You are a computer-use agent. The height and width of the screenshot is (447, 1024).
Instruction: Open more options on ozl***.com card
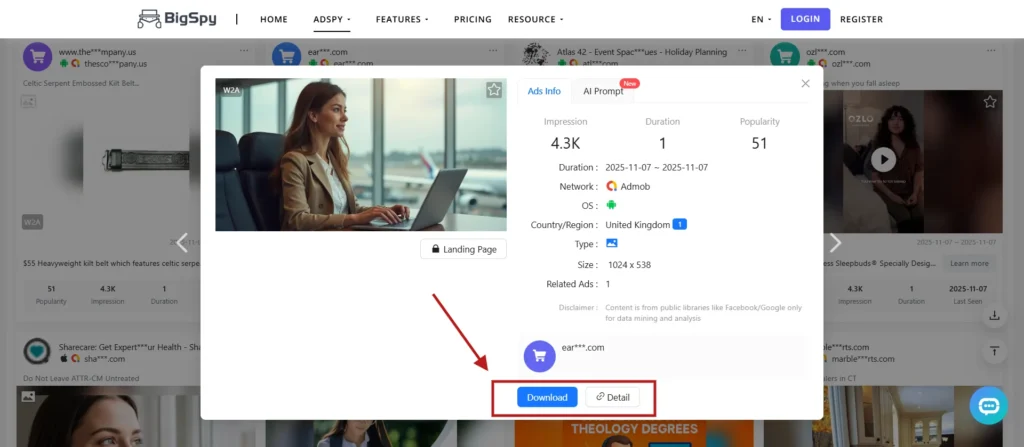(x=992, y=50)
